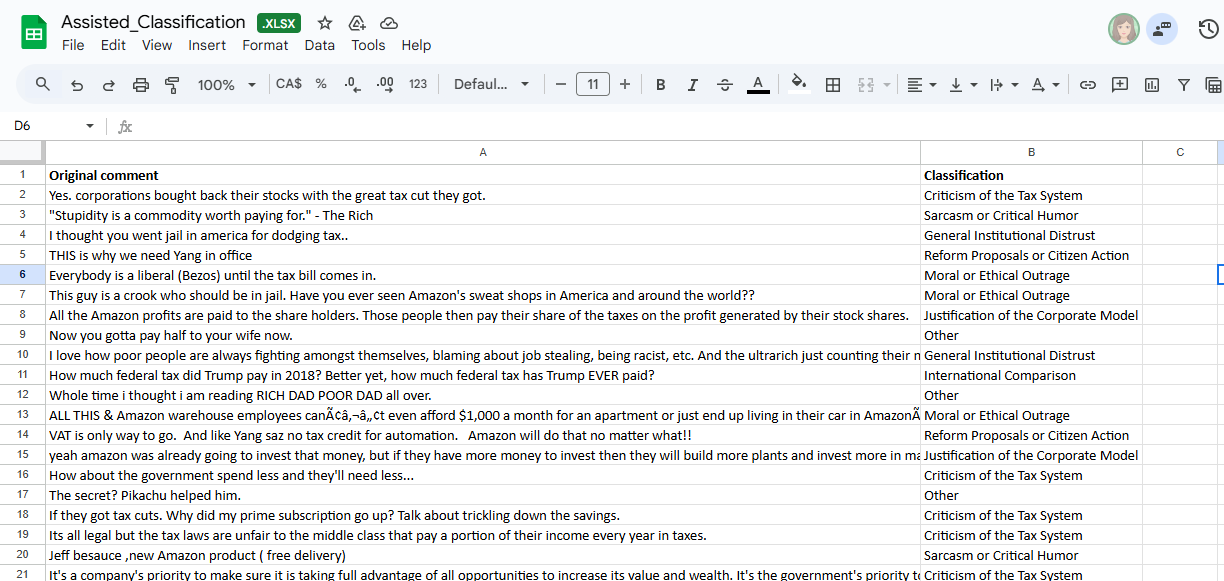Open vertical align dropdown
The image size is (1224, 581).
[962, 85]
